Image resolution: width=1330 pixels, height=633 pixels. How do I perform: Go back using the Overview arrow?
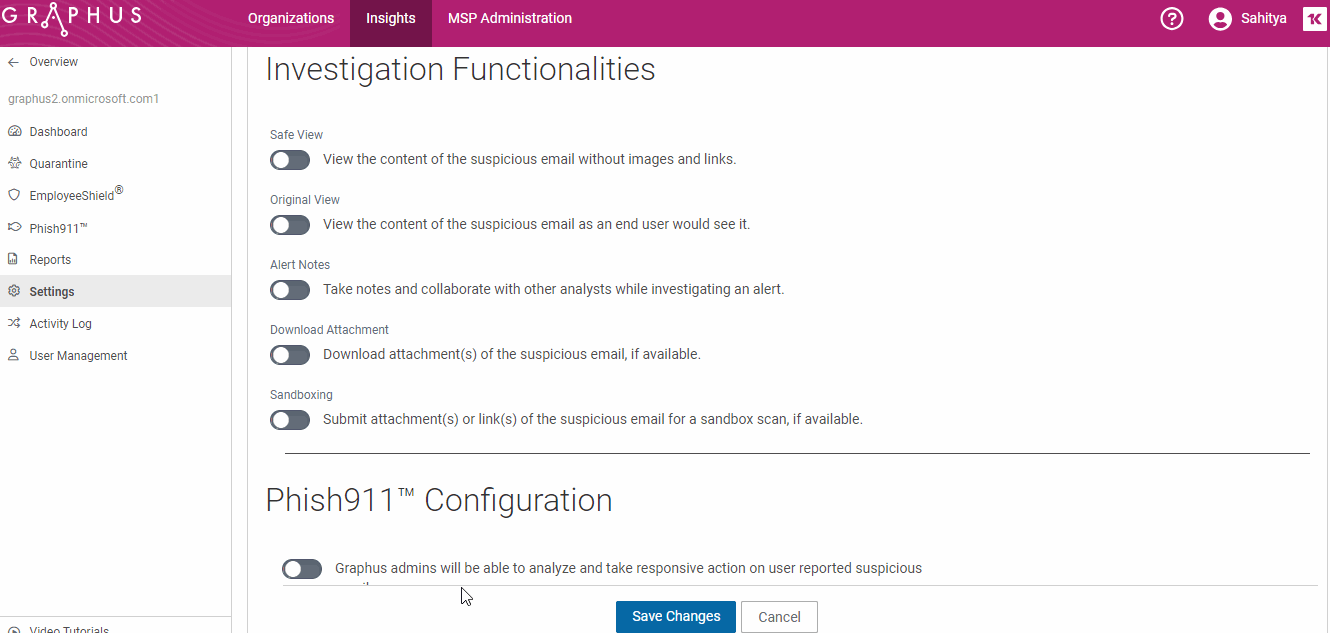[x=13, y=62]
